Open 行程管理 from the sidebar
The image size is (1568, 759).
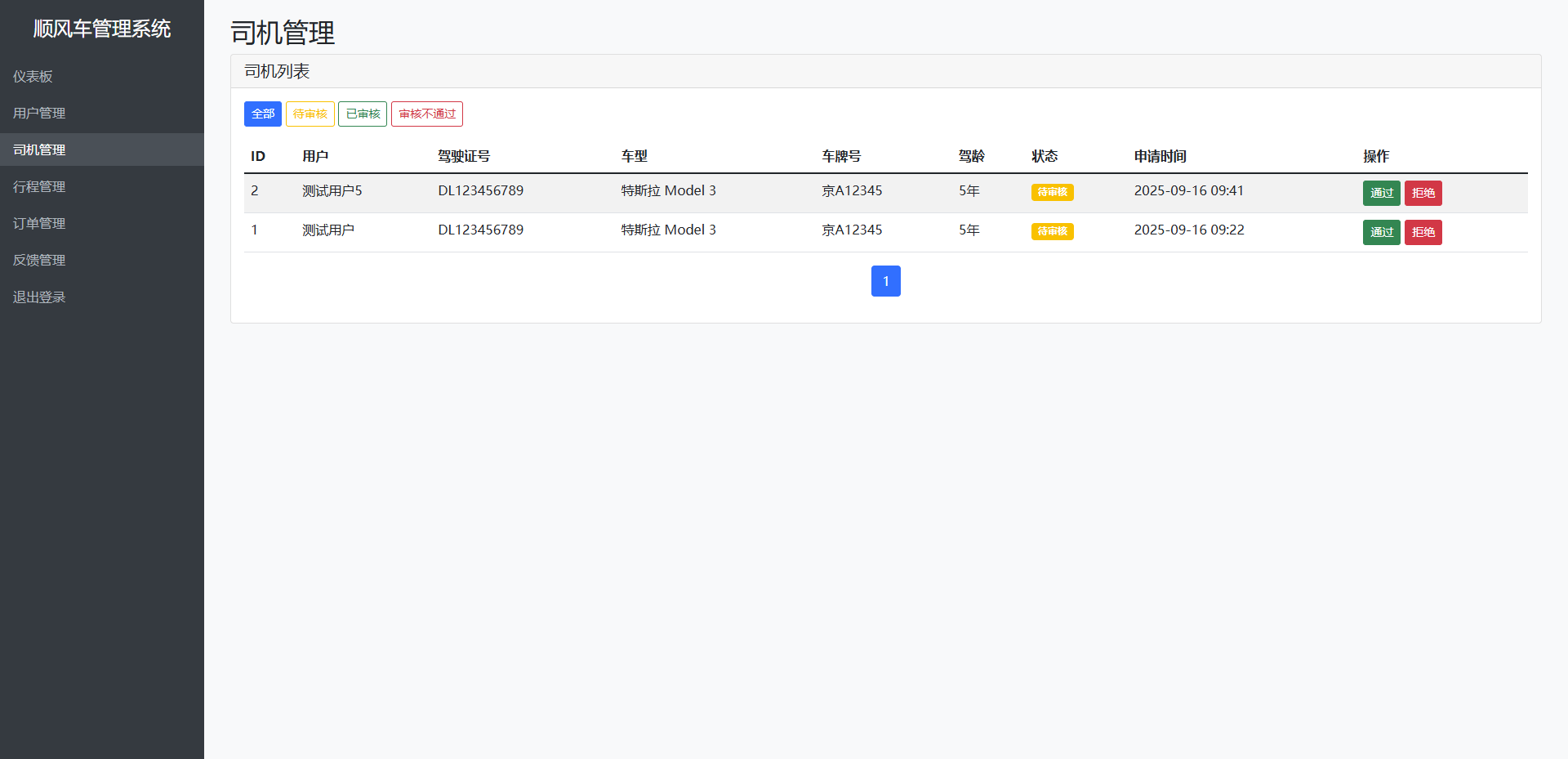pyautogui.click(x=39, y=186)
